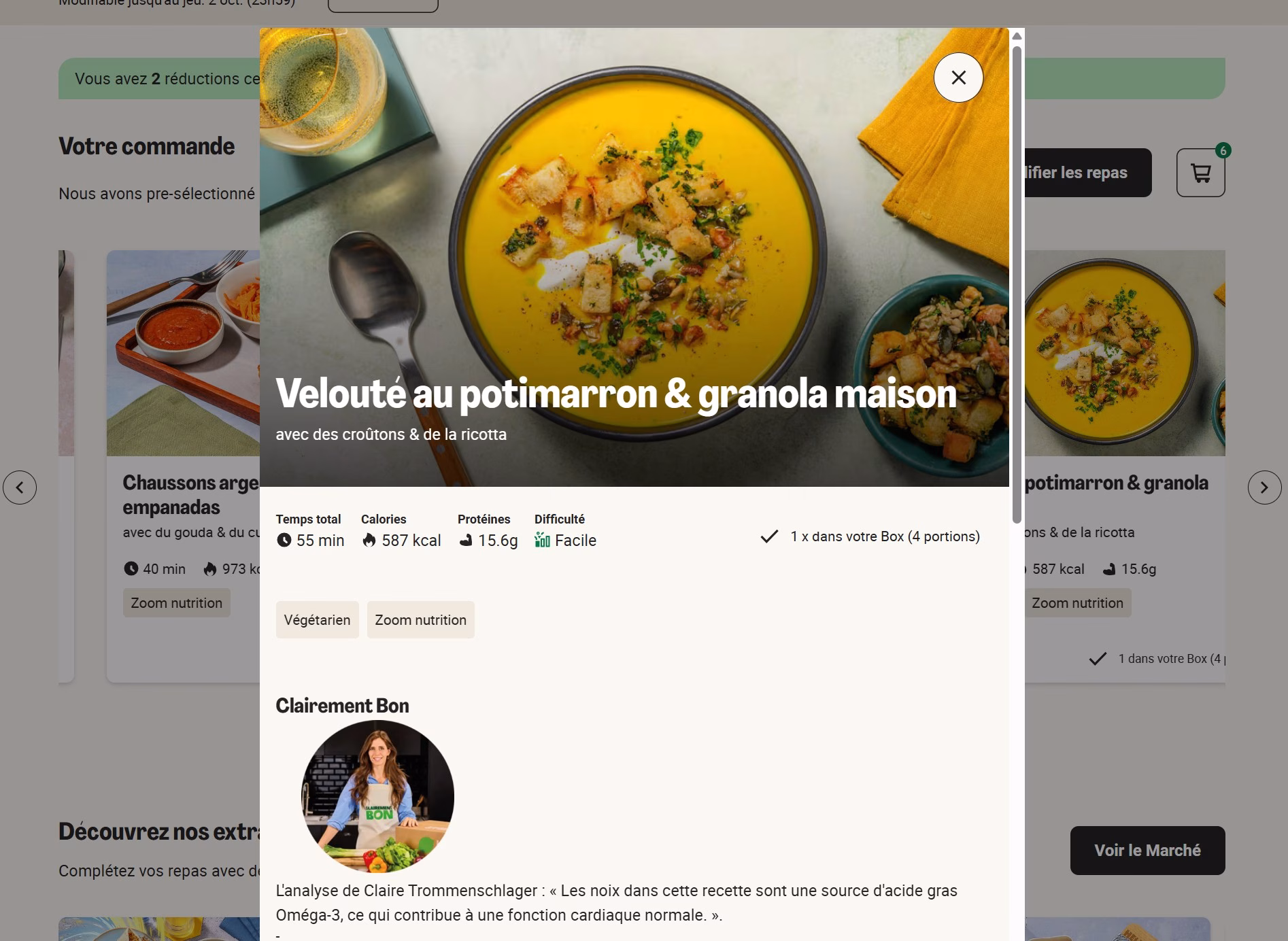The height and width of the screenshot is (941, 1288).
Task: Click checkmark next to 1 x dans votre Box
Action: click(769, 536)
